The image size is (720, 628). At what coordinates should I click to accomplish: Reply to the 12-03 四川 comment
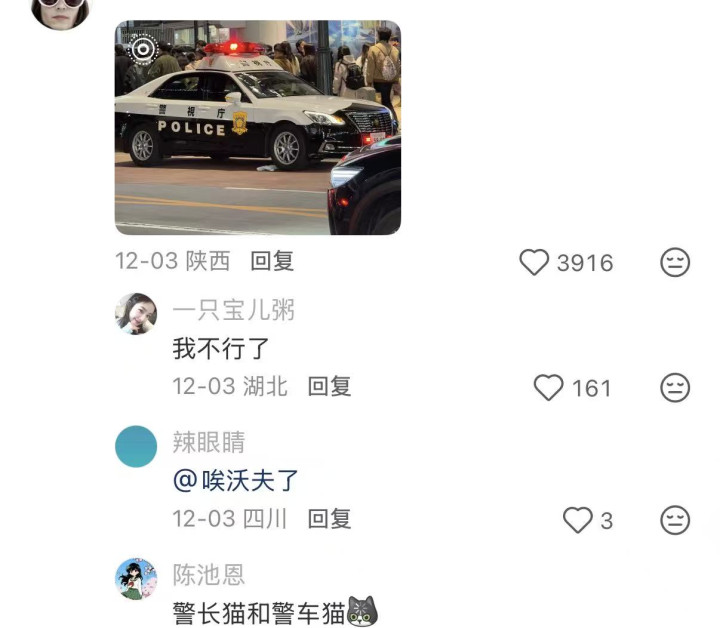point(330,519)
